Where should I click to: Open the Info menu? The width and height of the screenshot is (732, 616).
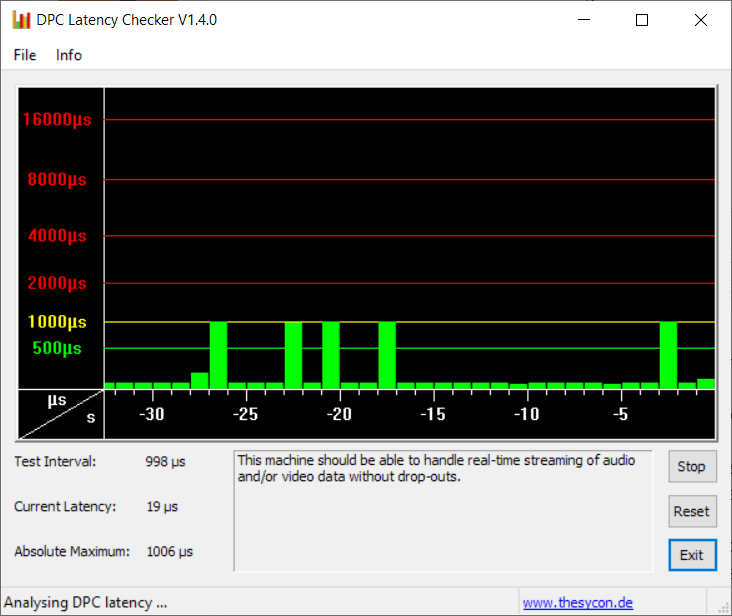(x=69, y=55)
